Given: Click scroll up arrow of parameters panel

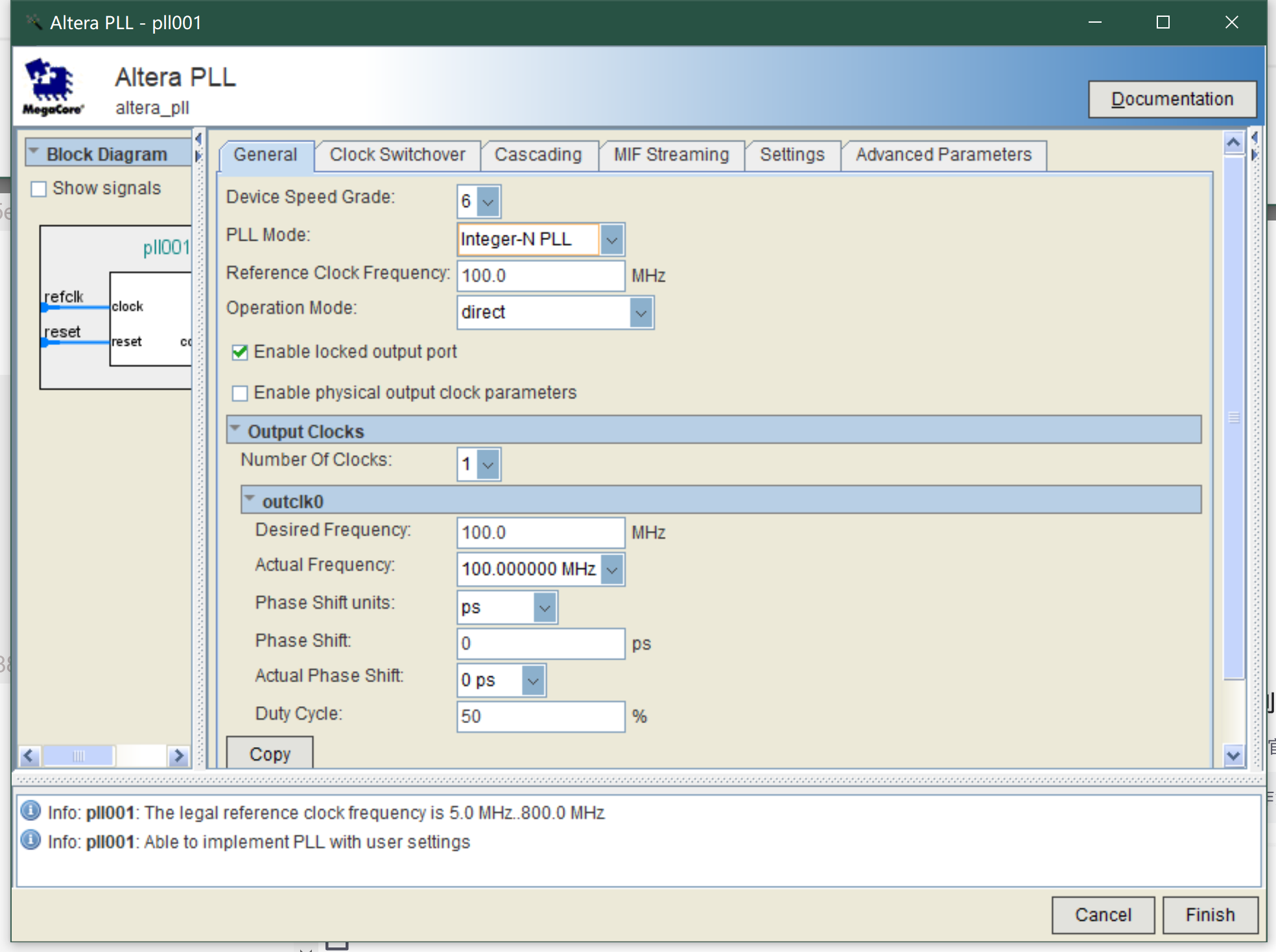Looking at the screenshot, I should tap(1233, 142).
